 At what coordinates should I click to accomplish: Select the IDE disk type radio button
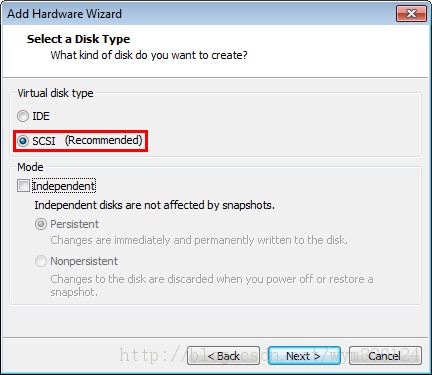click(x=23, y=116)
